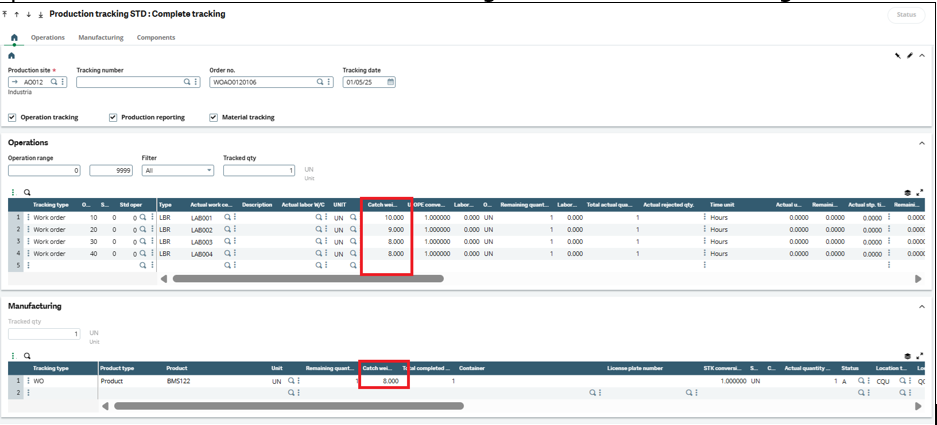Click the Catch weight 10.000 cell
Viewport: 937px width, 425px height.
(385, 218)
